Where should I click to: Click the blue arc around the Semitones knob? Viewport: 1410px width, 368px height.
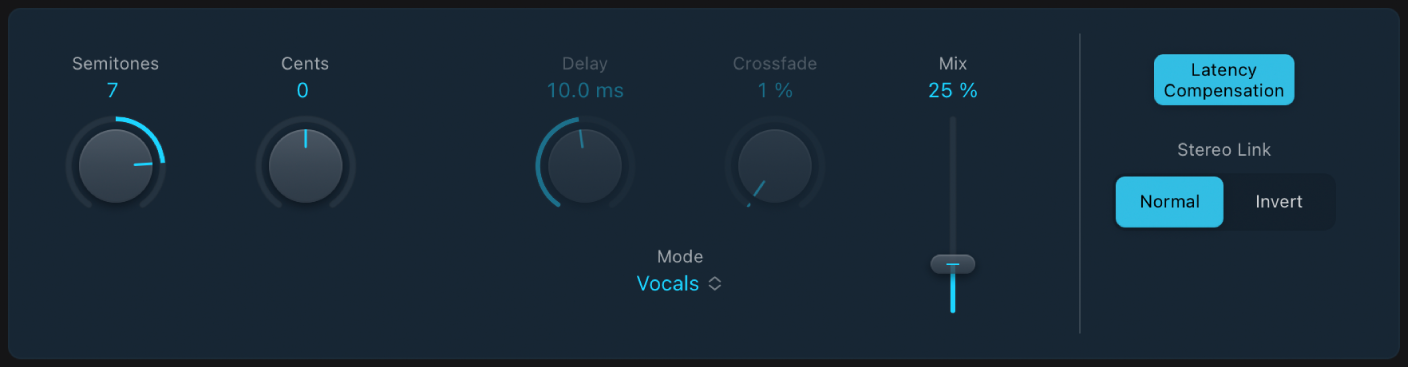coord(148,134)
